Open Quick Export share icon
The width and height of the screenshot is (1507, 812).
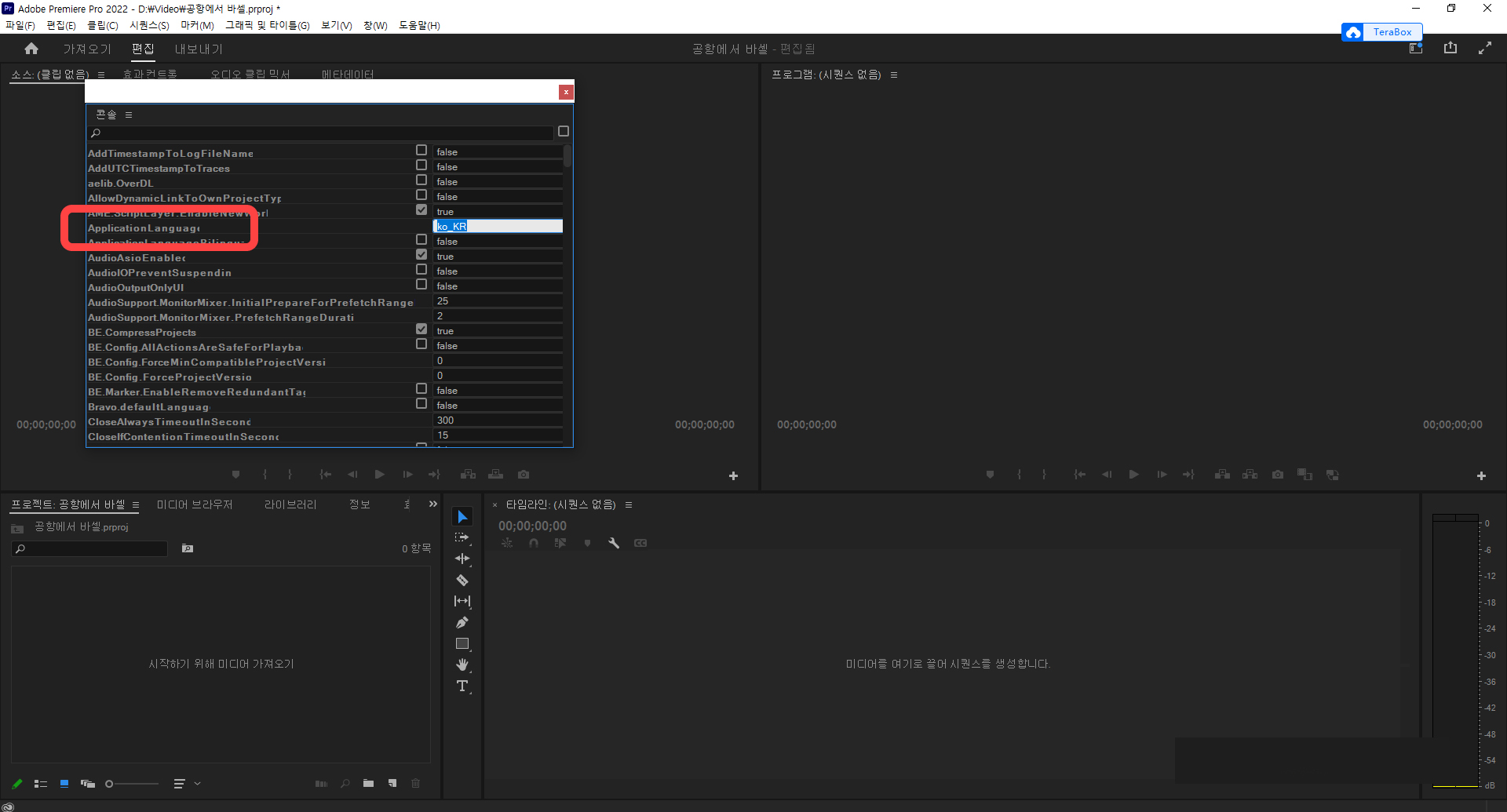(1450, 48)
